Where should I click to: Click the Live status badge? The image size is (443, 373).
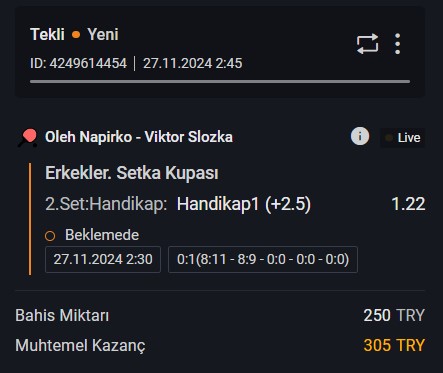coord(403,138)
